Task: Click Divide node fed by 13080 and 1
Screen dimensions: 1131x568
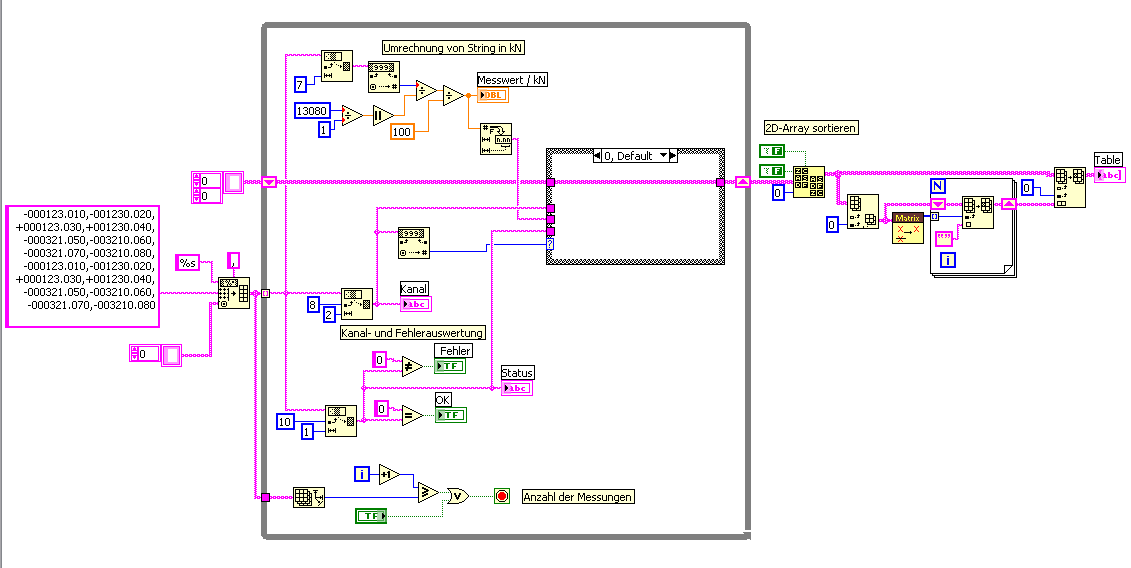Action: click(352, 115)
